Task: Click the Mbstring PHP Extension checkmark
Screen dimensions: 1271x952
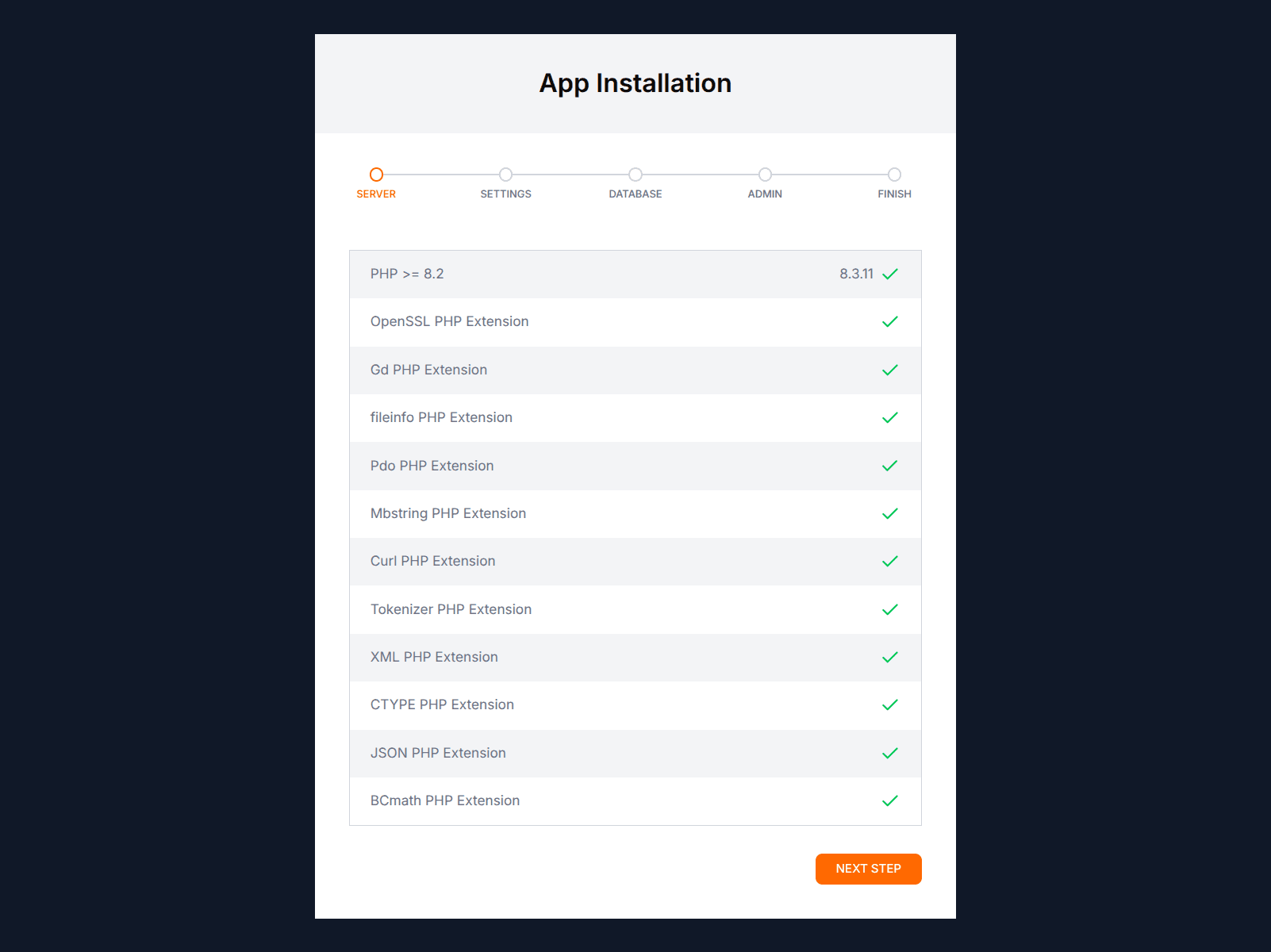Action: coord(890,514)
